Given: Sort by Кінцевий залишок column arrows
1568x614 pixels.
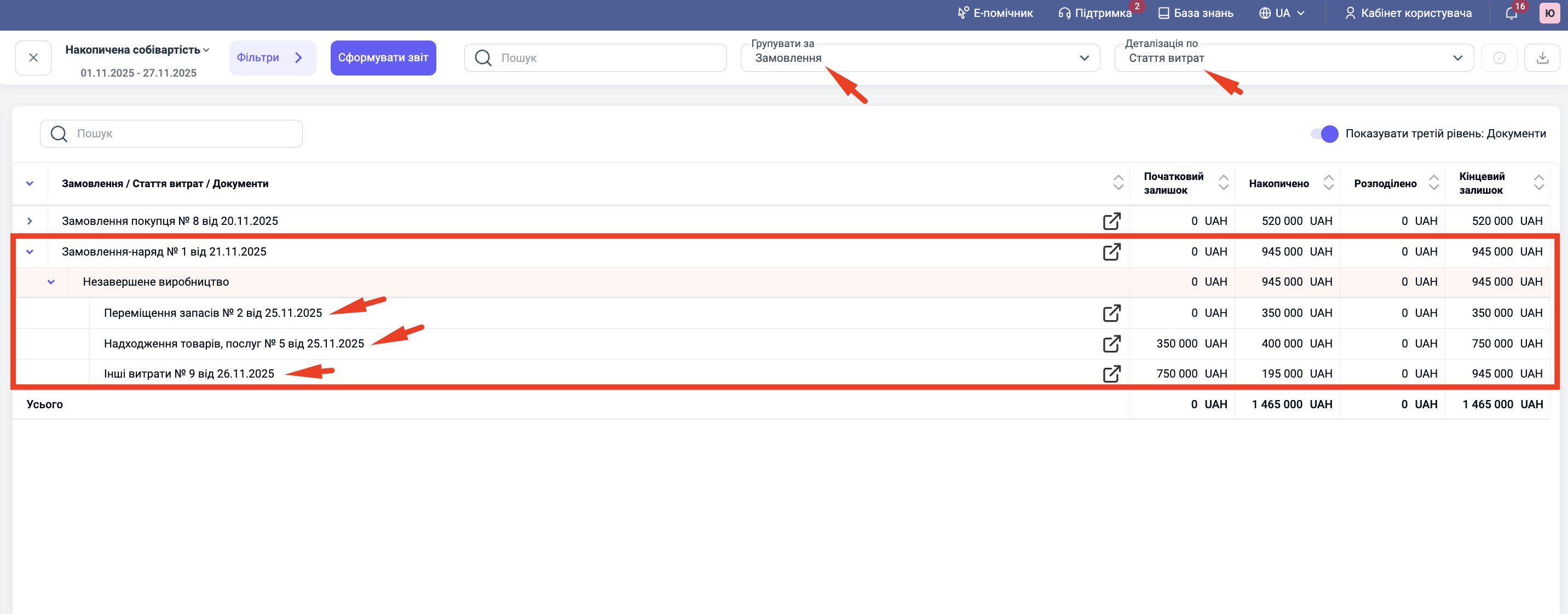Looking at the screenshot, I should [x=1538, y=183].
